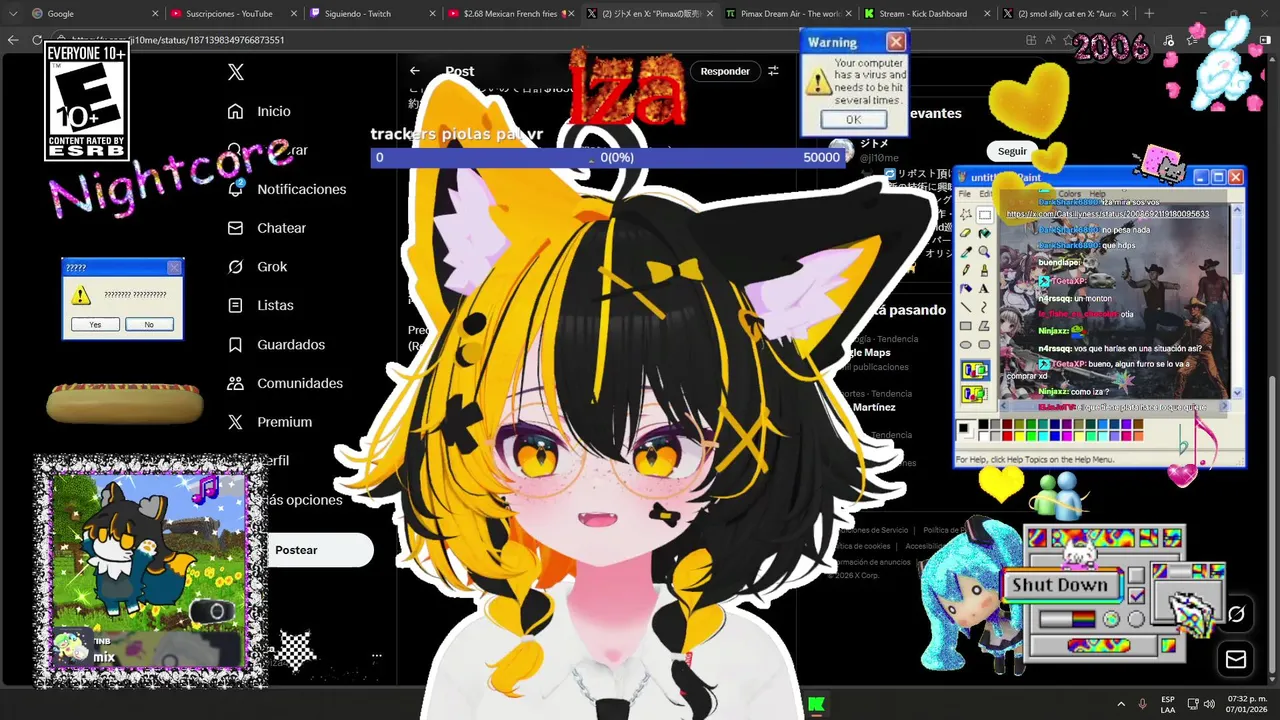Open Notificaciones bell icon in sidebar

(x=235, y=189)
